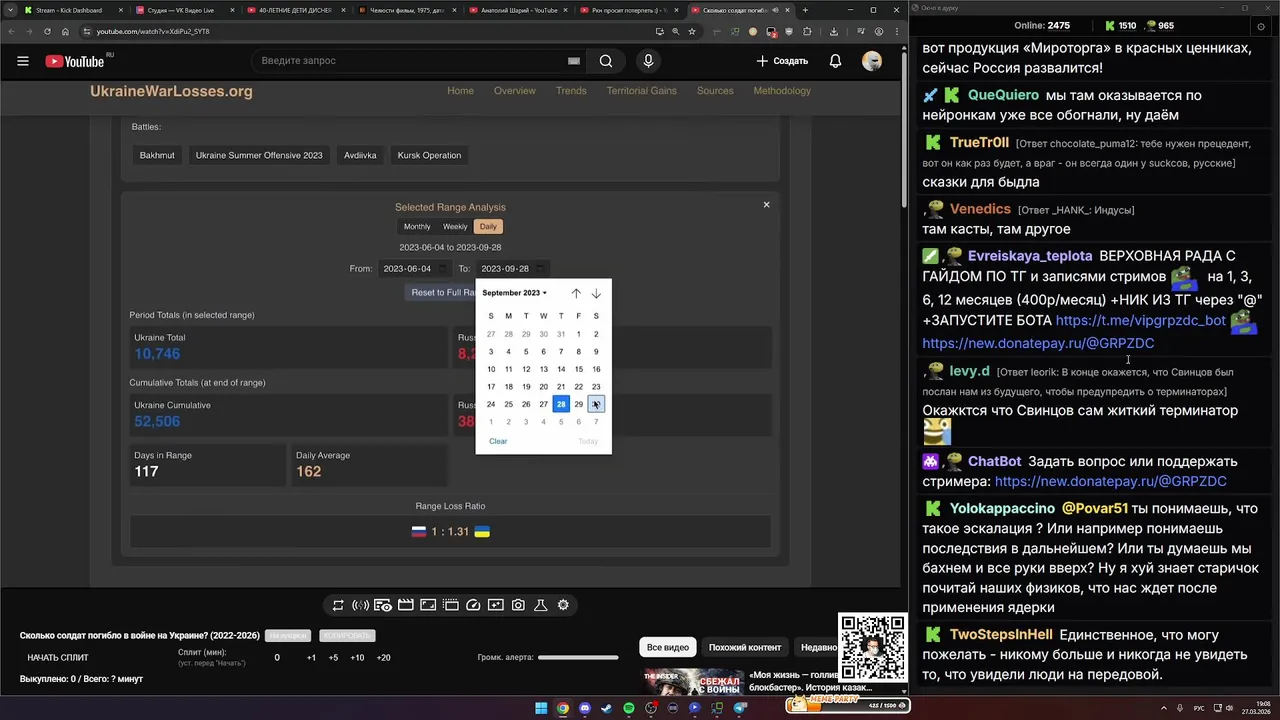1280x720 pixels.
Task: Click the Создать create button
Action: pyautogui.click(x=782, y=61)
